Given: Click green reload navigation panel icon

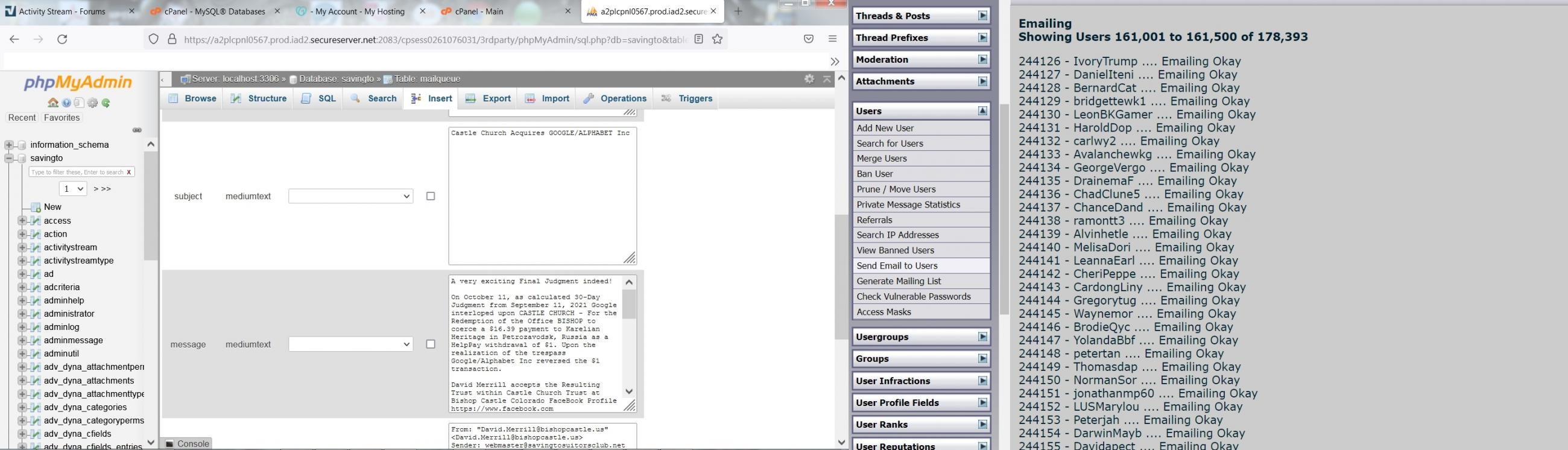Looking at the screenshot, I should [x=107, y=103].
